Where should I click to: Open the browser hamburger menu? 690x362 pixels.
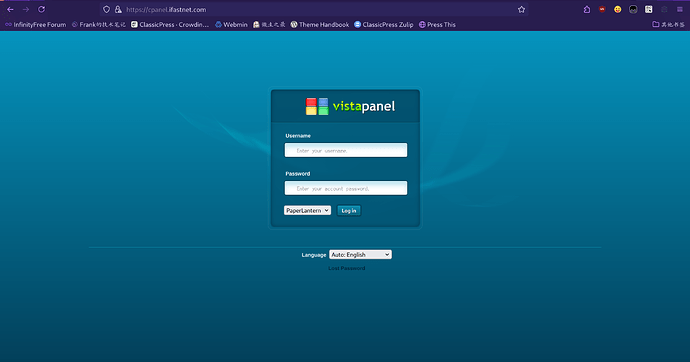[679, 9]
